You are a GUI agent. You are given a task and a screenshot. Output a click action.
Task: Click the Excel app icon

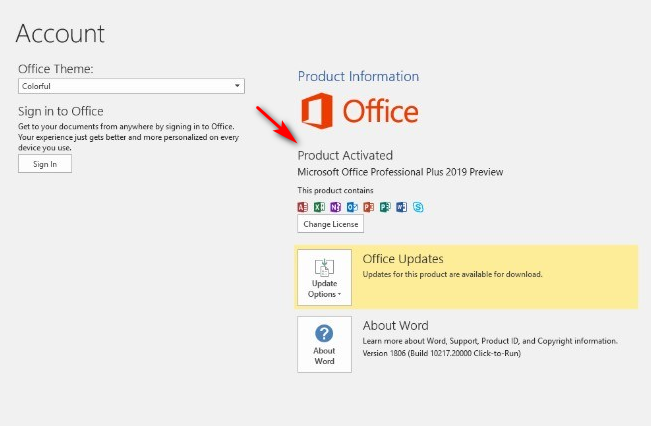(319, 207)
